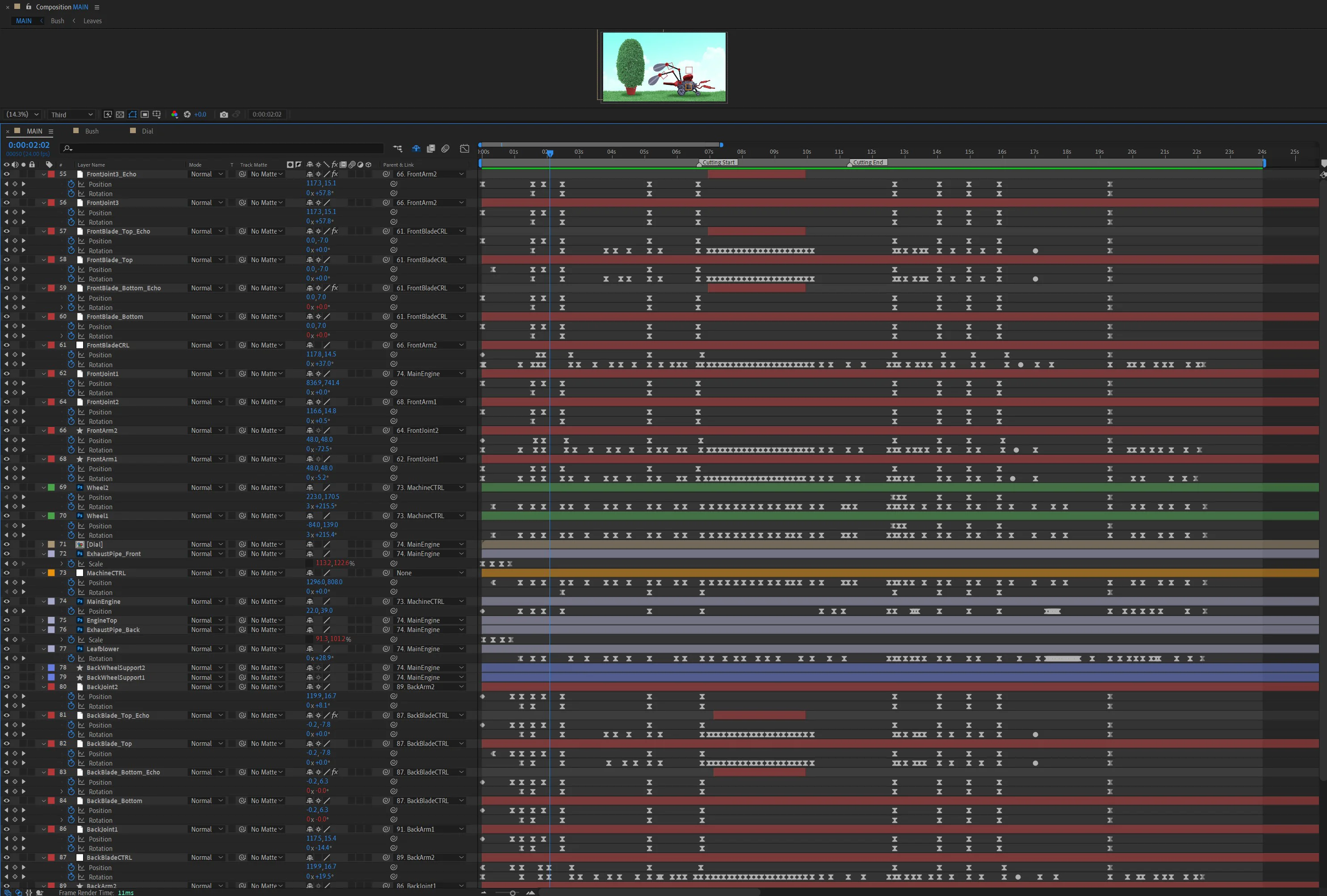Open the Third resolution dropdown

(x=71, y=115)
